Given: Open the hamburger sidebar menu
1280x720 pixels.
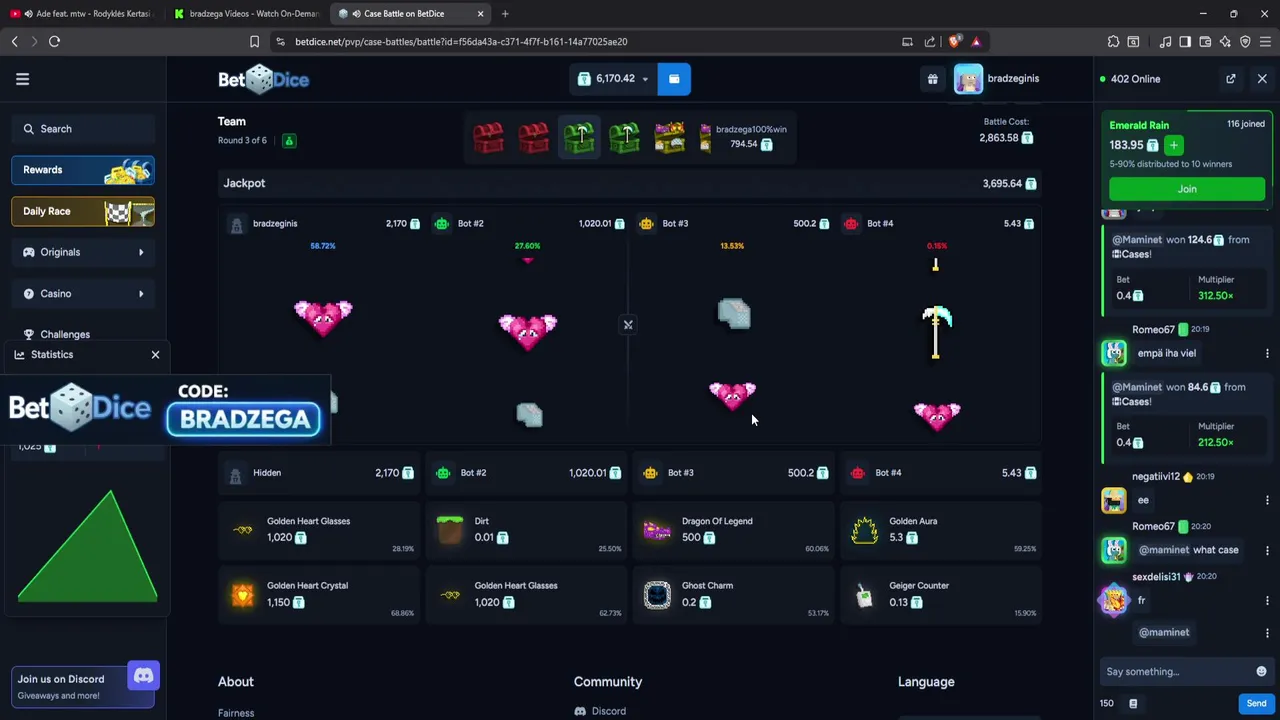Looking at the screenshot, I should click(22, 79).
